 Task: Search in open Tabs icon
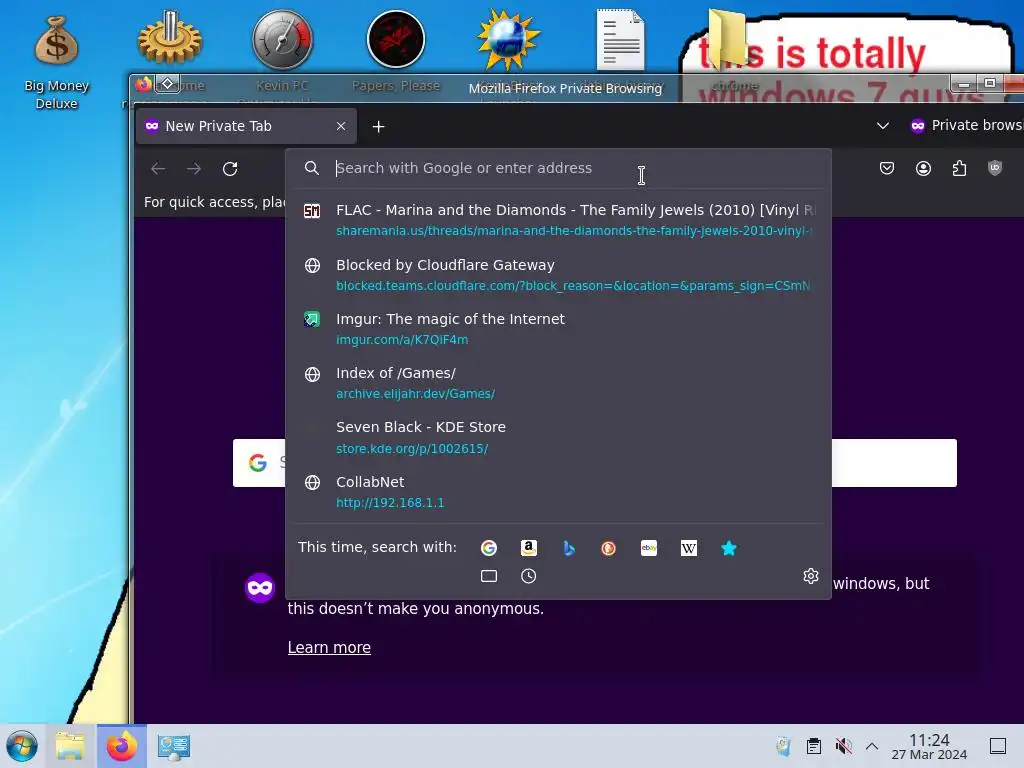(488, 576)
